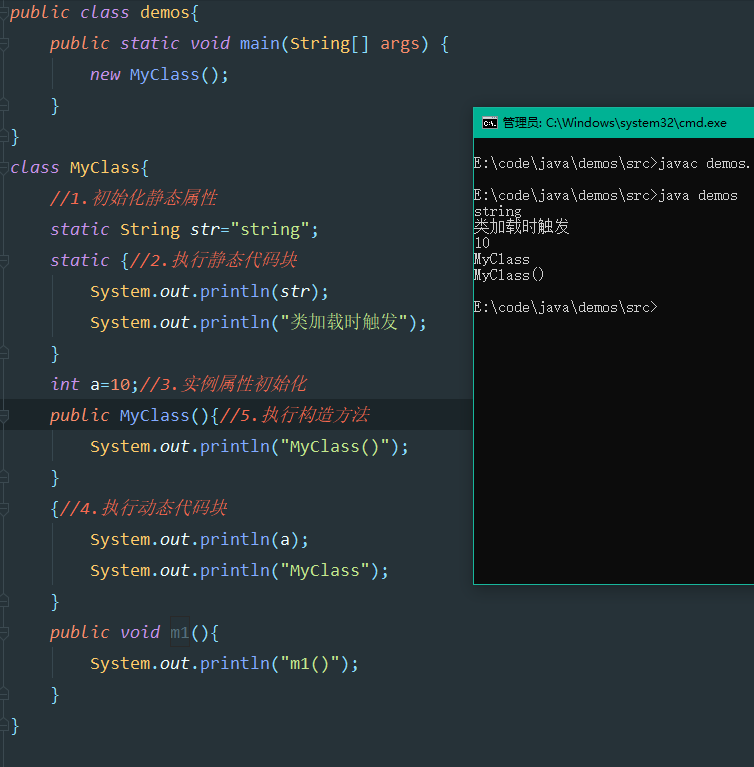Click the comment '//4.执行动态代码块'
The width and height of the screenshot is (754, 767).
pyautogui.click(x=143, y=509)
